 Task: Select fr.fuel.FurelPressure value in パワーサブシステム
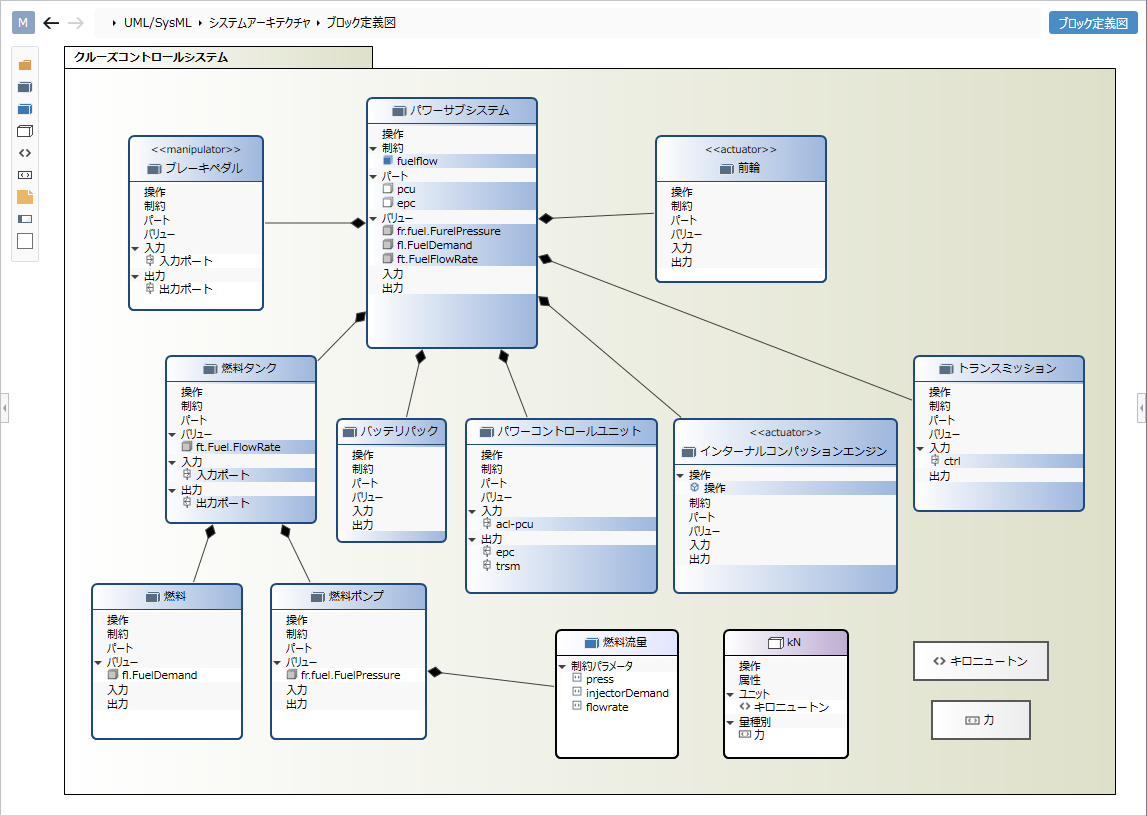point(448,231)
